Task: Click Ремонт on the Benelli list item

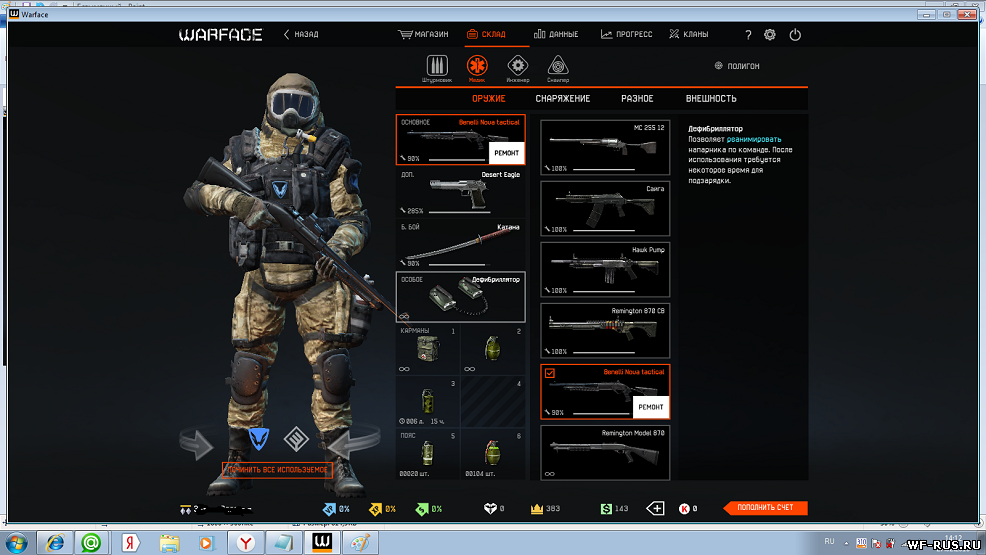Action: (651, 407)
